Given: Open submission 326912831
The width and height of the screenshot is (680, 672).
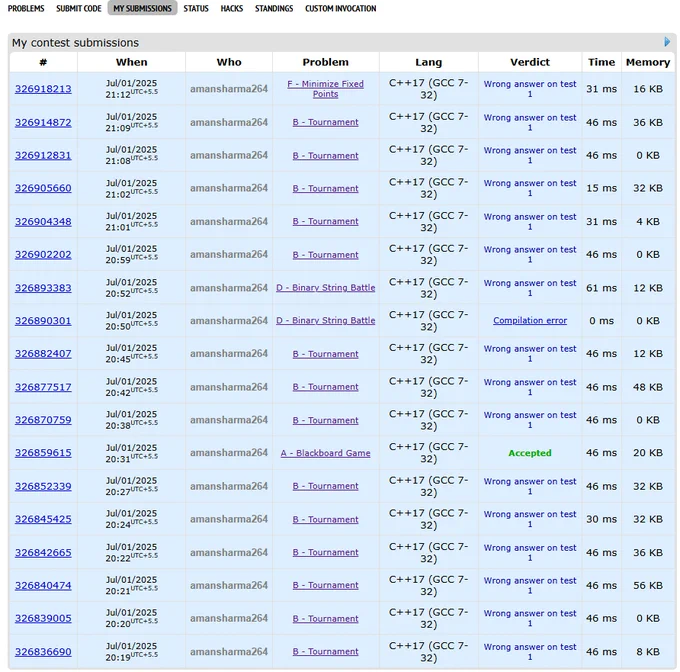Looking at the screenshot, I should point(43,155).
